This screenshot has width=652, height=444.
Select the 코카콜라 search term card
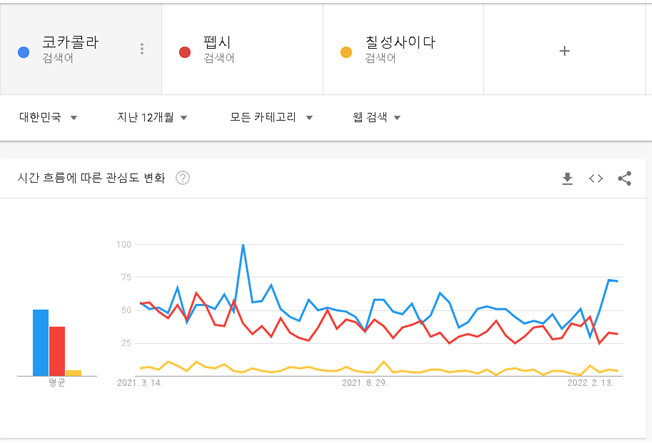(81, 49)
